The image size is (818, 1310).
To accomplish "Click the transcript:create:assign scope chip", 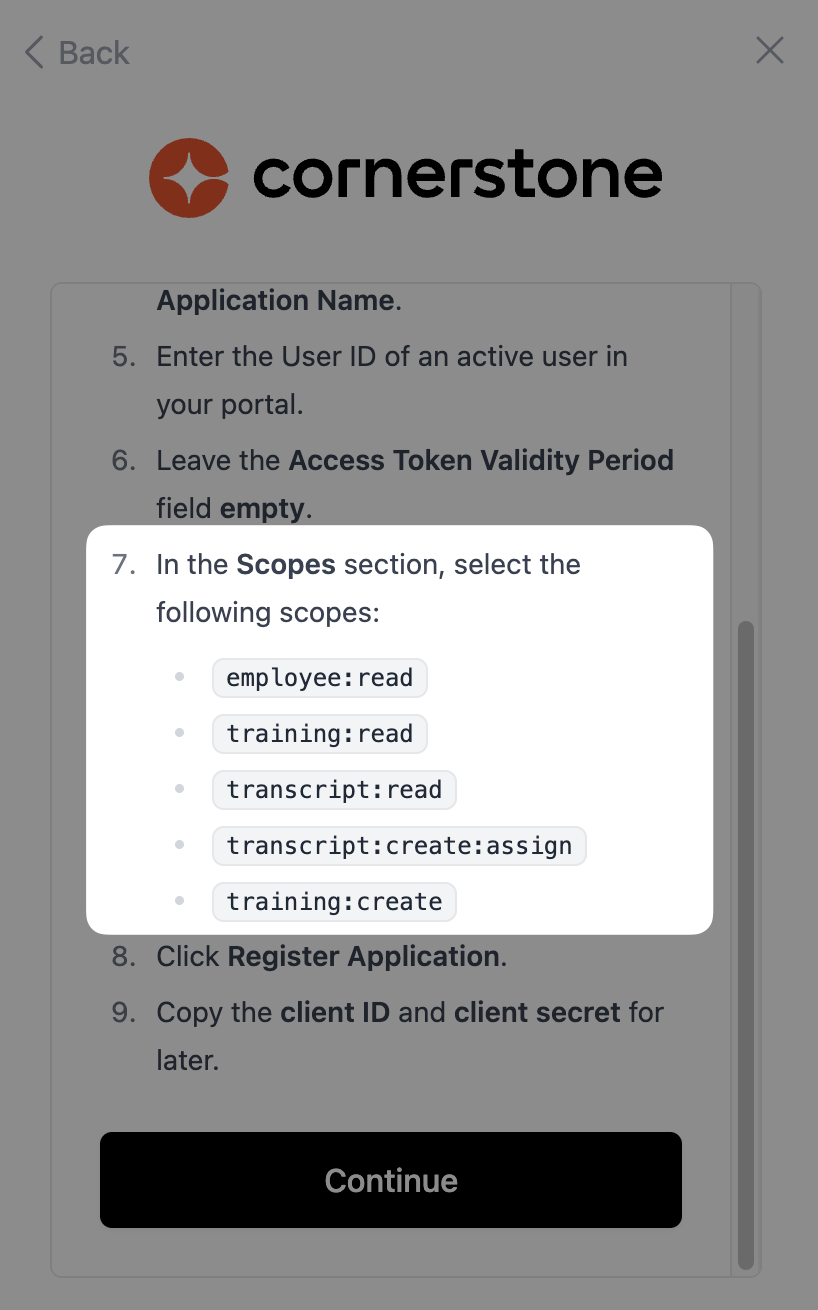I will point(399,846).
